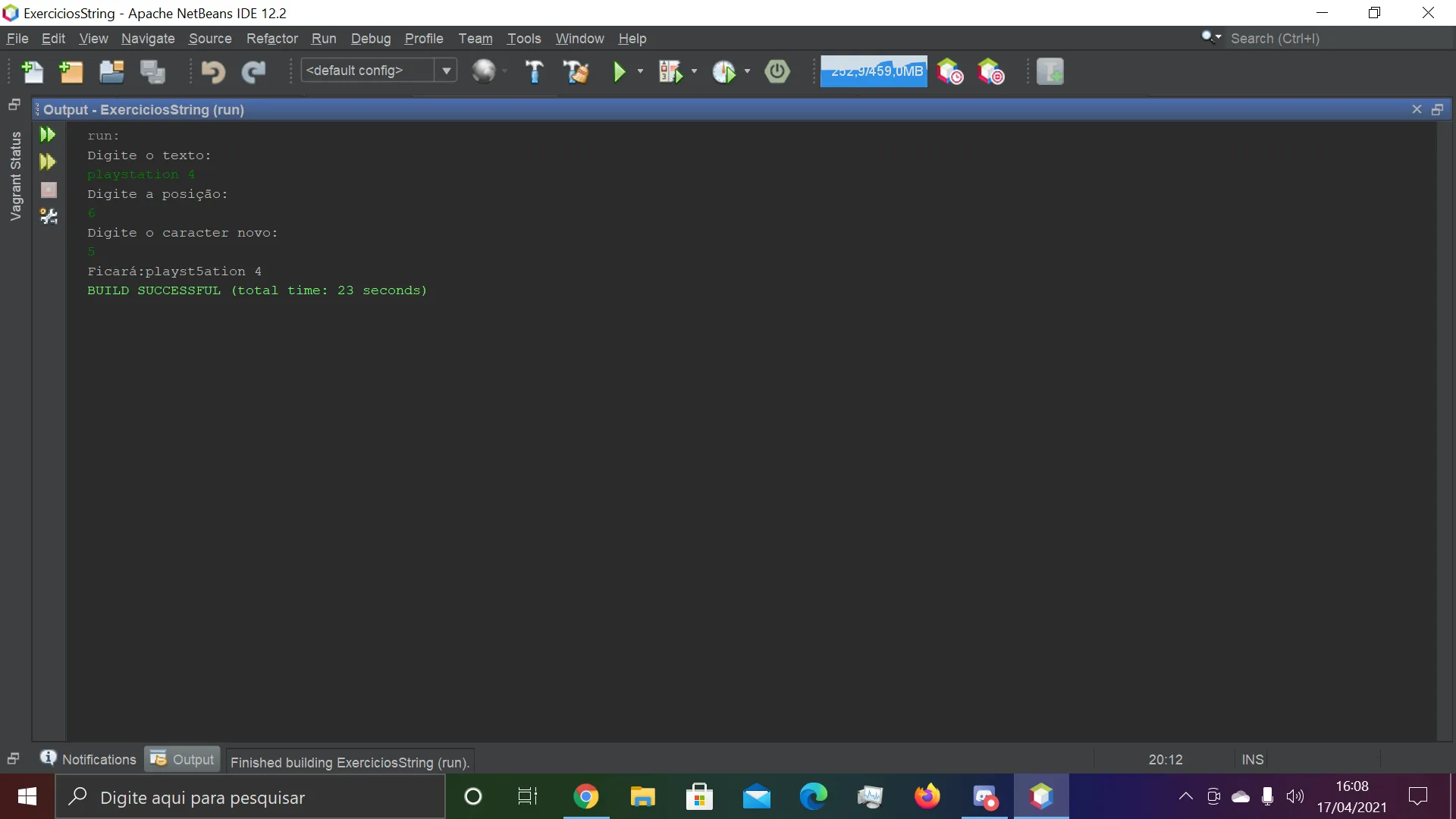Click the Open Project icon
Image resolution: width=1456 pixels, height=819 pixels.
pyautogui.click(x=111, y=71)
